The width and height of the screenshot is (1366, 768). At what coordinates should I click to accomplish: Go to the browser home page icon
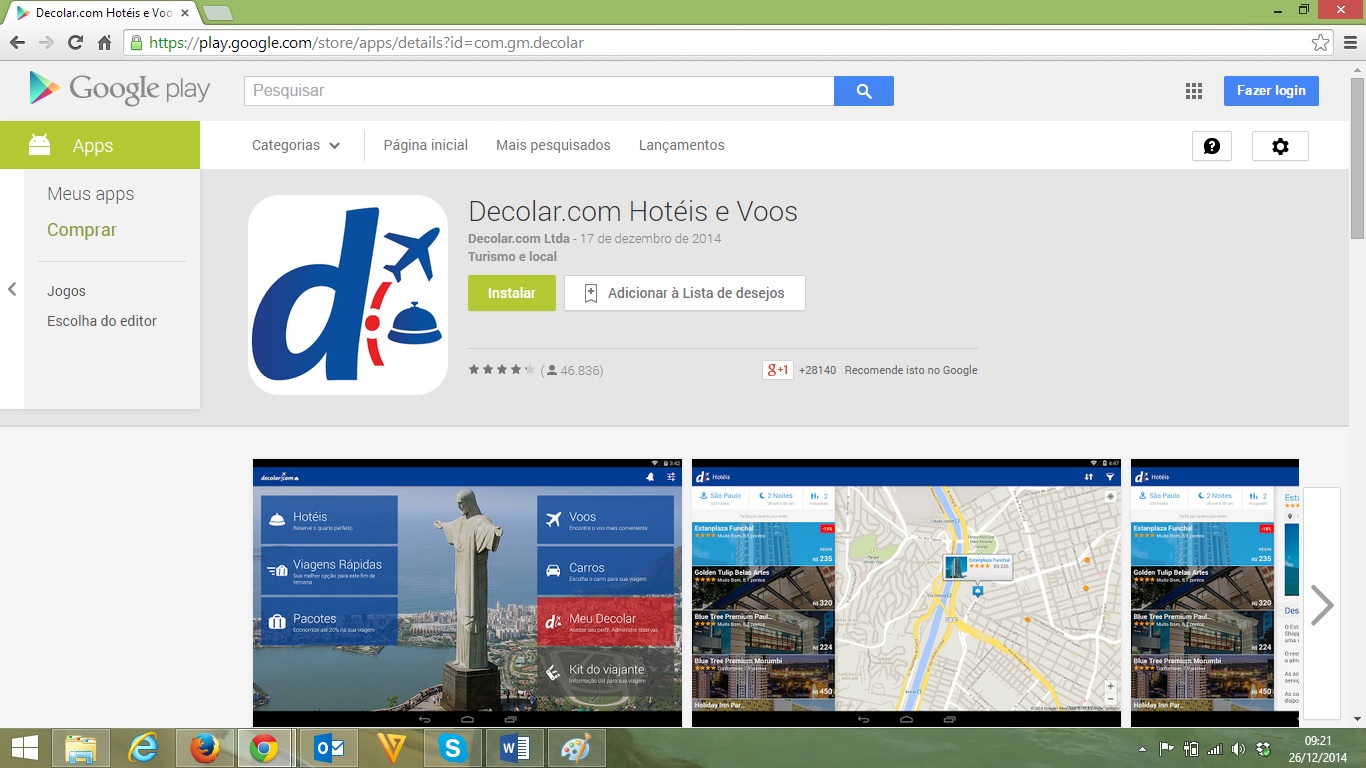coord(104,43)
